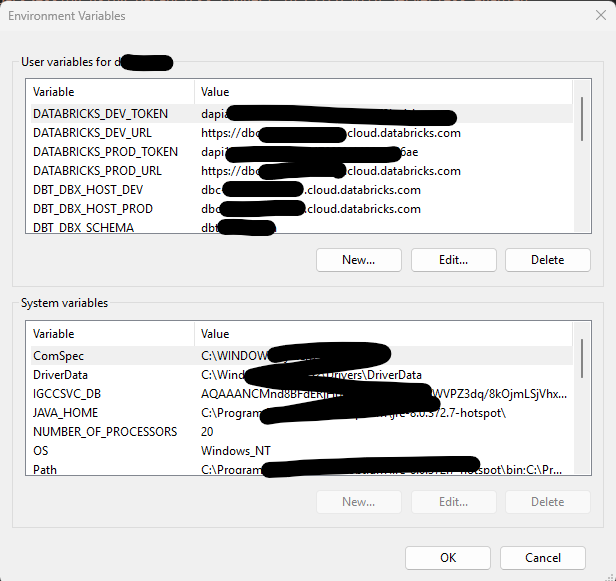Click Delete under User variables

coord(548,260)
